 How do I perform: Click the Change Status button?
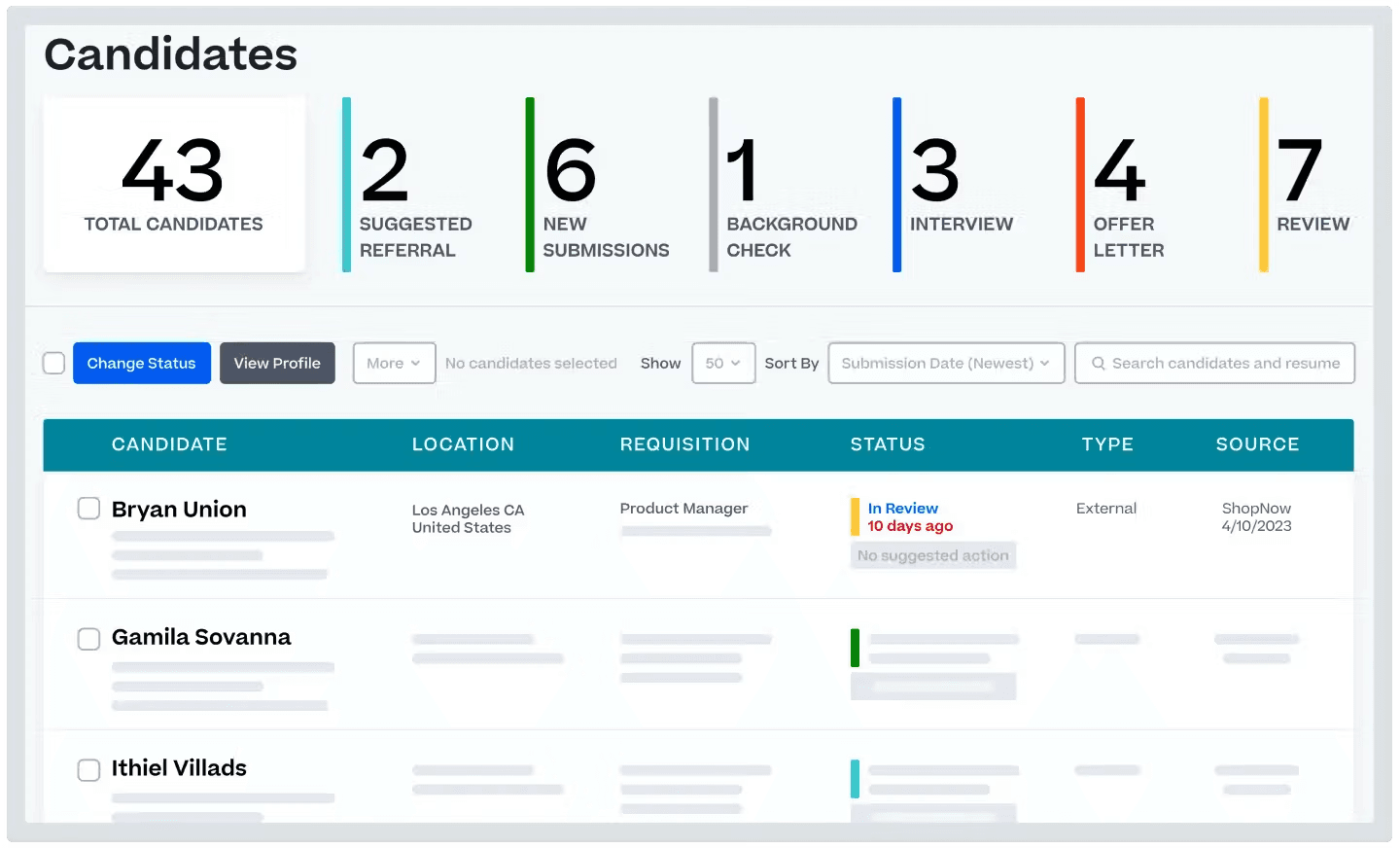point(142,363)
